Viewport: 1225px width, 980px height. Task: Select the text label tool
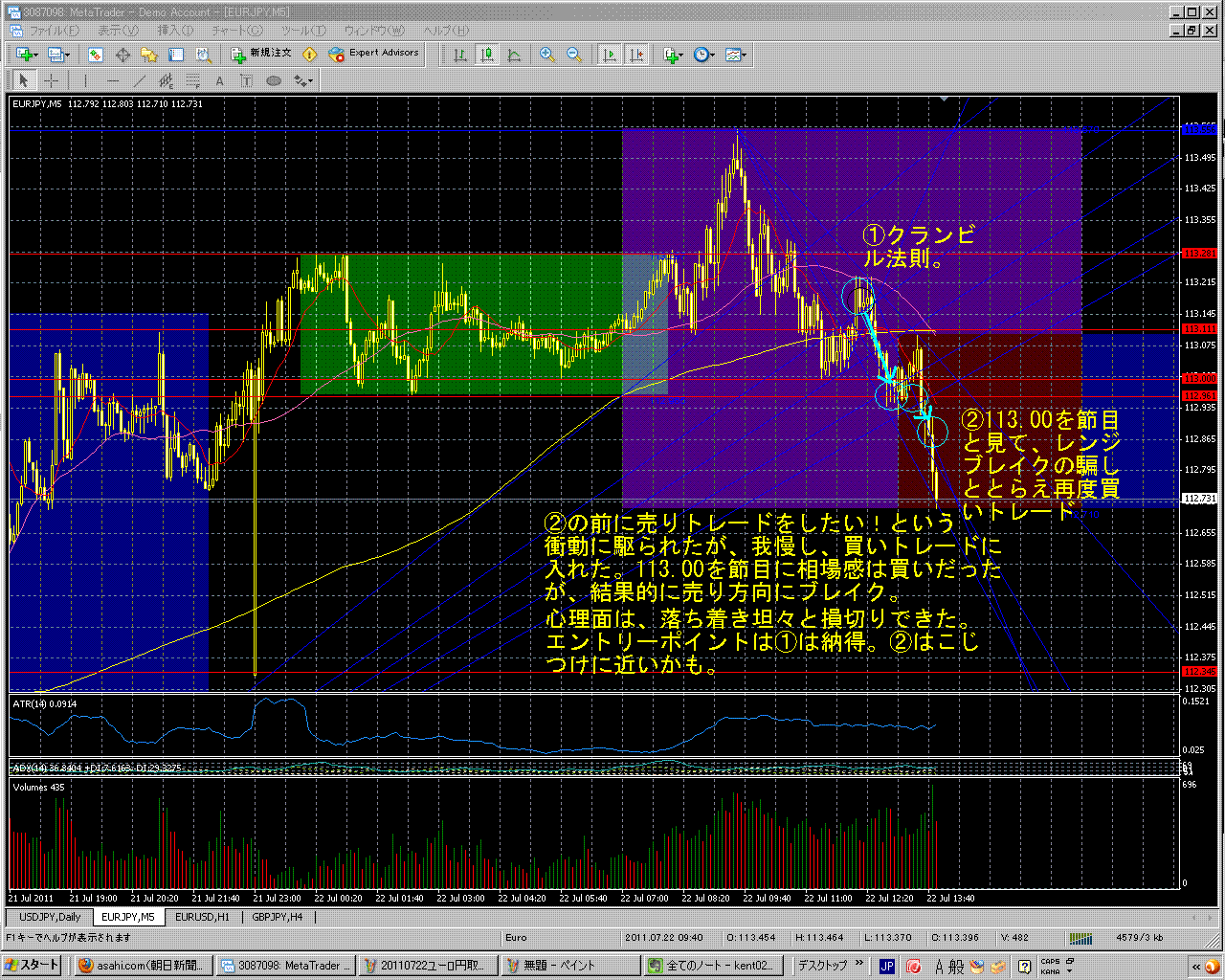pyautogui.click(x=219, y=80)
